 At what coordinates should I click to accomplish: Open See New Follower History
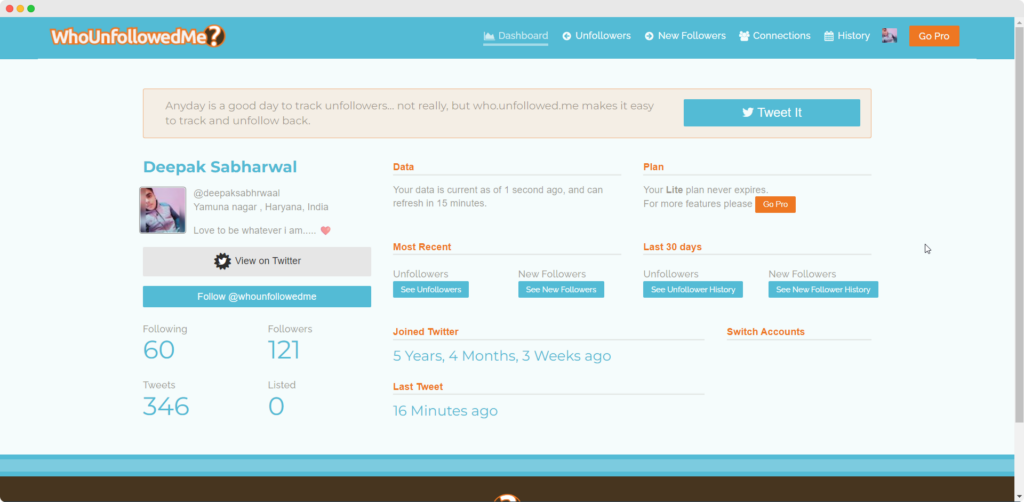(x=823, y=289)
